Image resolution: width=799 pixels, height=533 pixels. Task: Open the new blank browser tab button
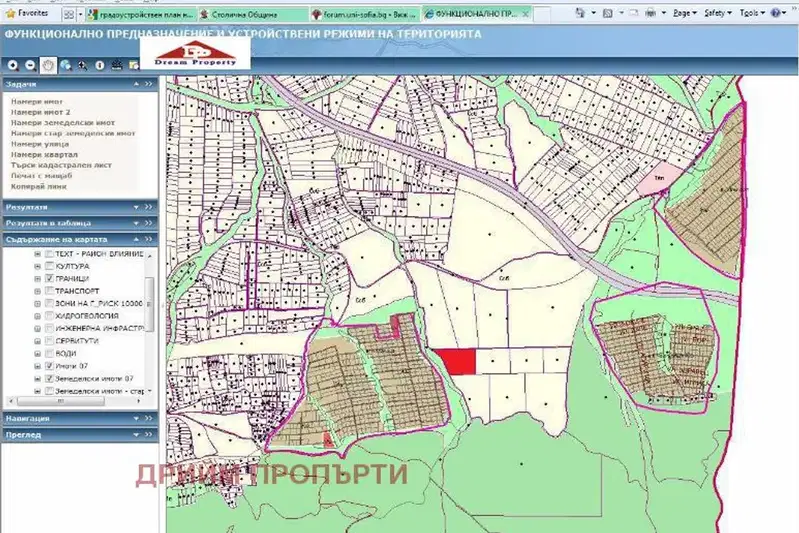541,15
